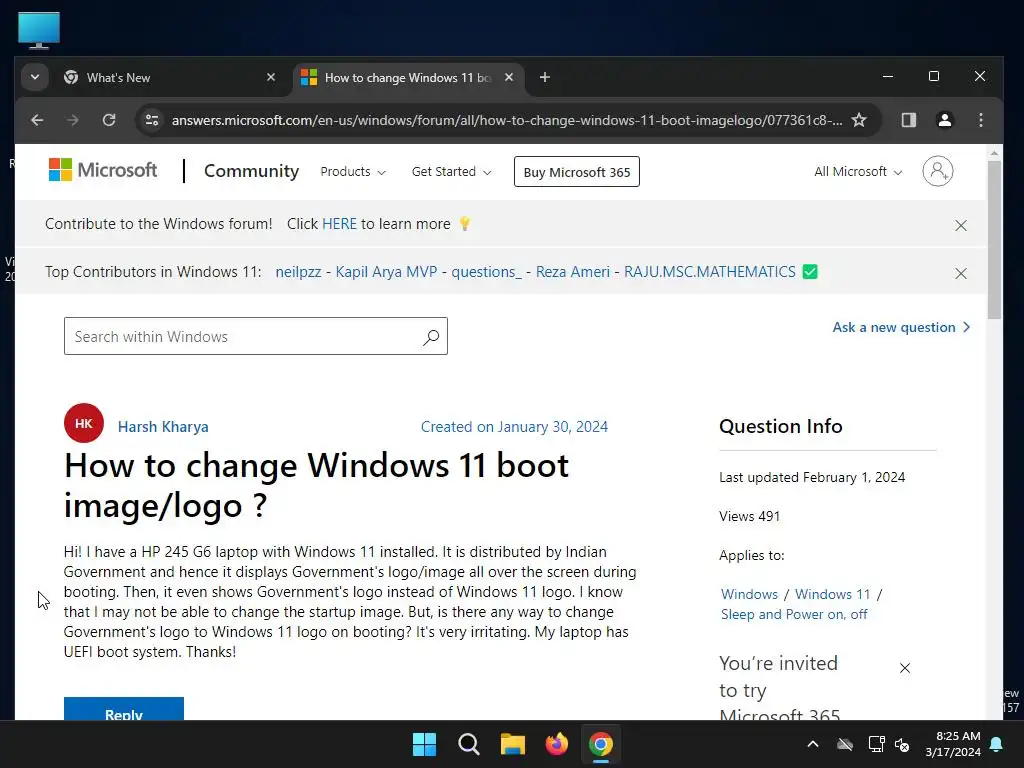1024x768 pixels.
Task: Open neilpzz contributor profile
Action: [298, 272]
